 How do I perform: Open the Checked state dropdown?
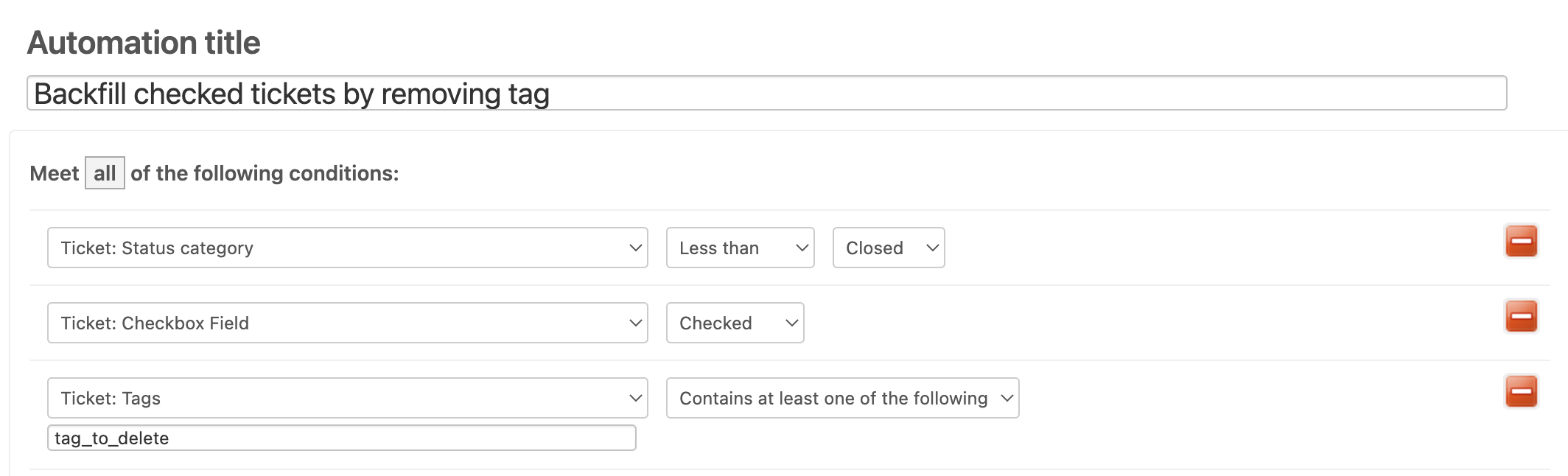pyautogui.click(x=734, y=323)
